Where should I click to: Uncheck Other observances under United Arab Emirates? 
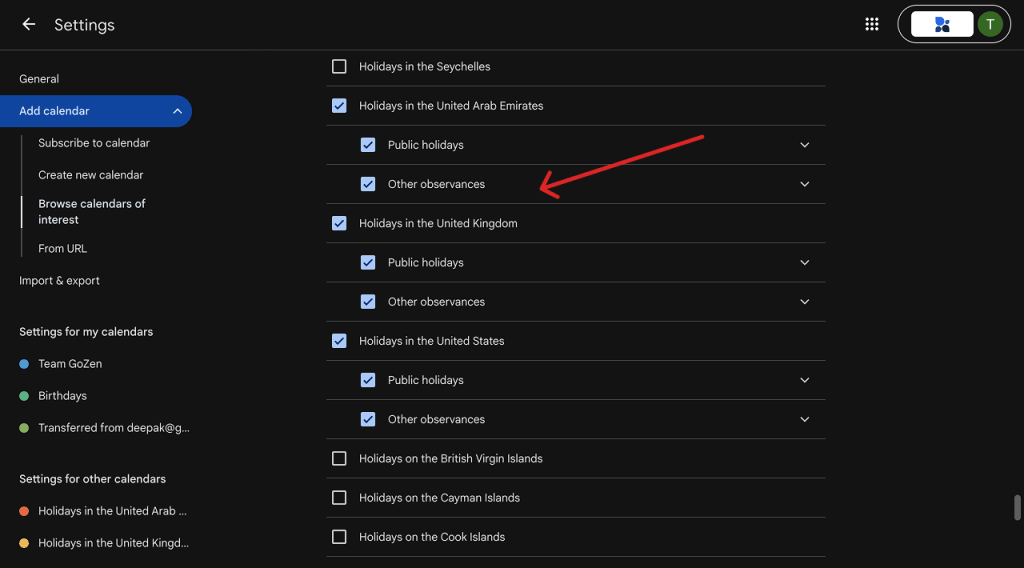[x=368, y=184]
